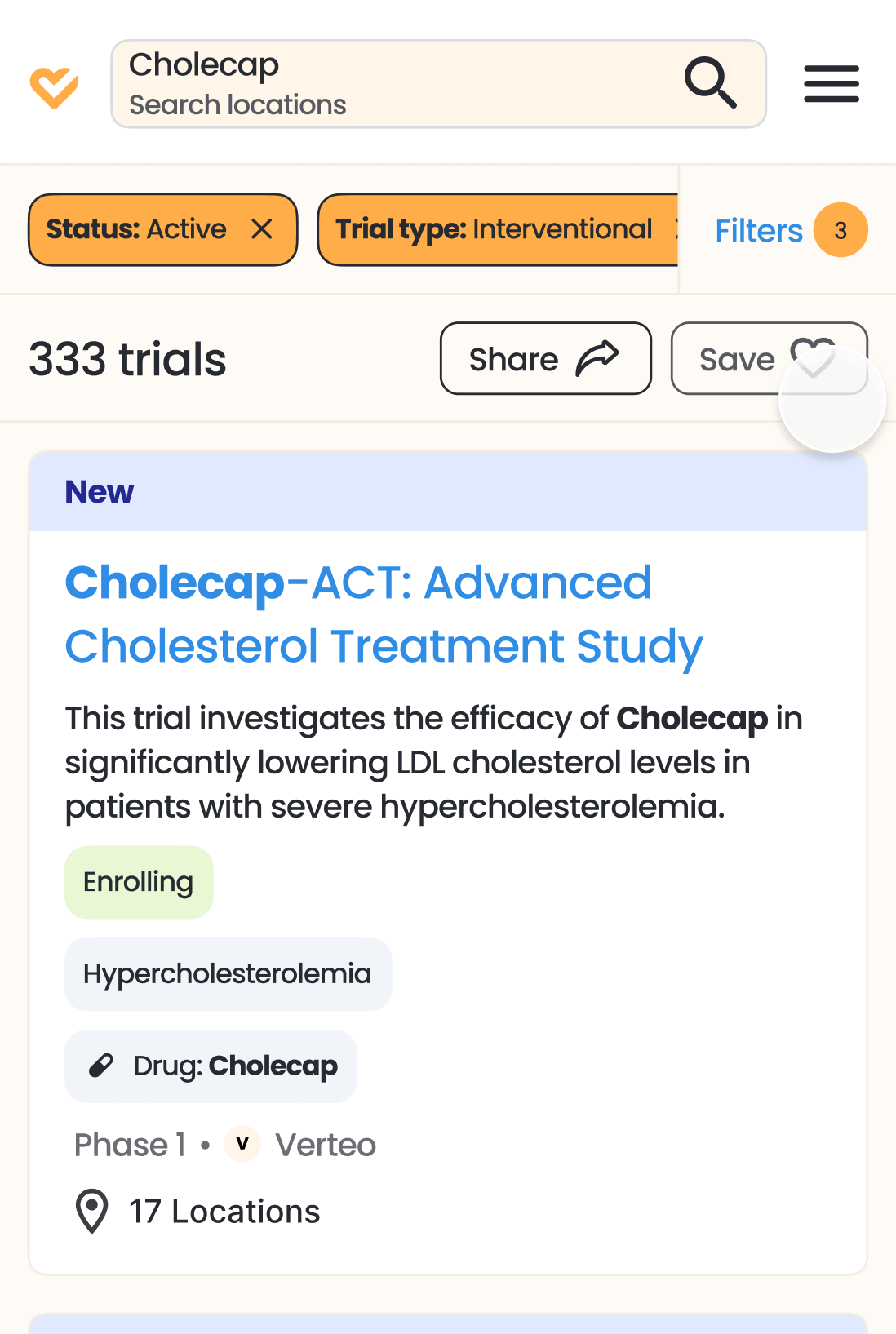Click the filter count badge 3
896x1334 pixels.
click(841, 230)
